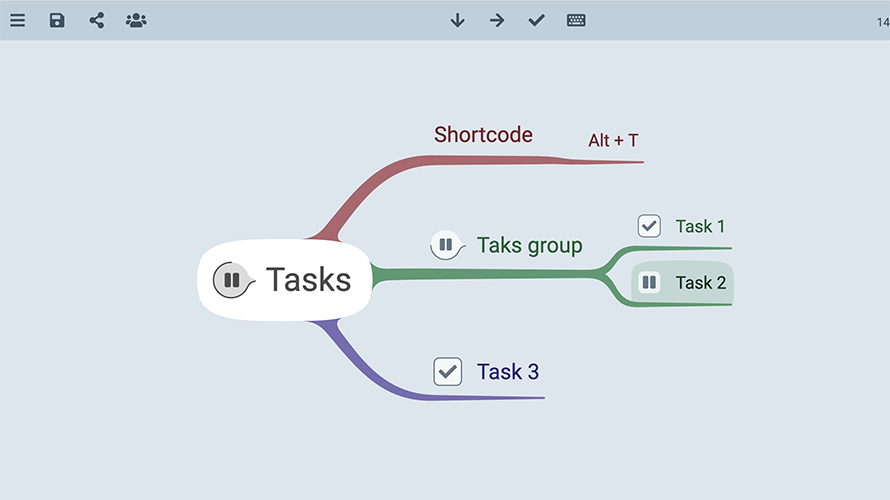
Task: Open the collaborators people icon
Action: (x=136, y=20)
